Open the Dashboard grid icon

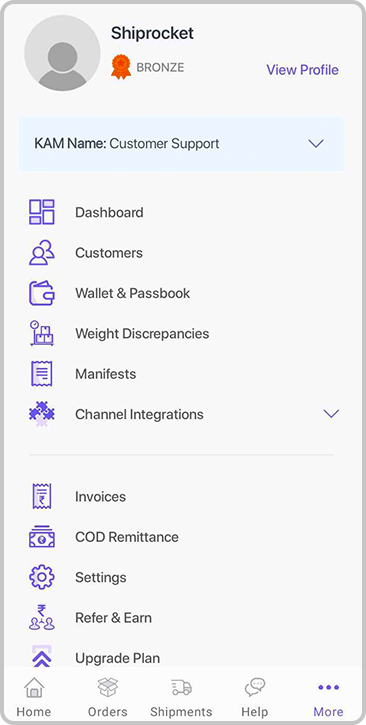pyautogui.click(x=42, y=212)
